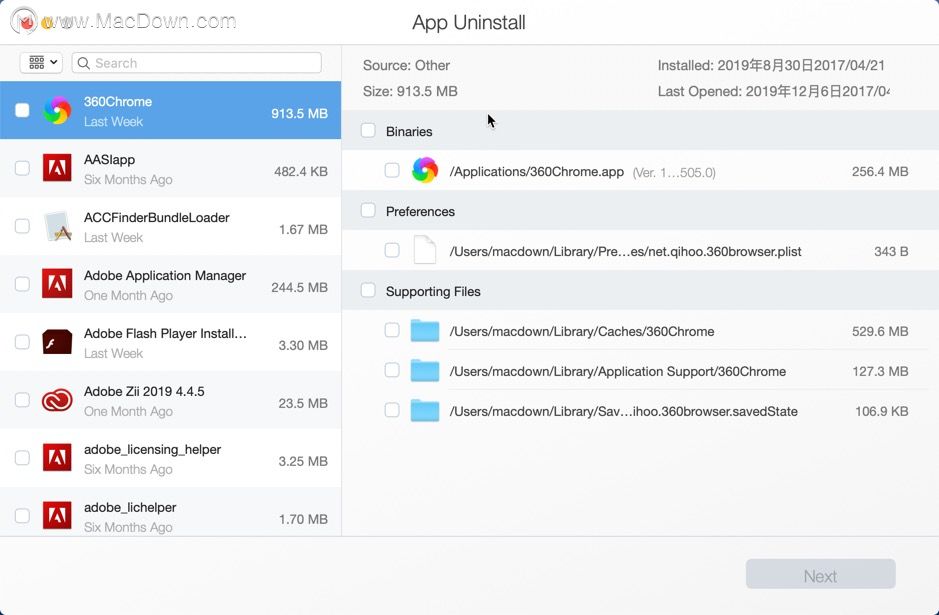Check the Caches/360Chrome folder checkbox

[x=392, y=331]
